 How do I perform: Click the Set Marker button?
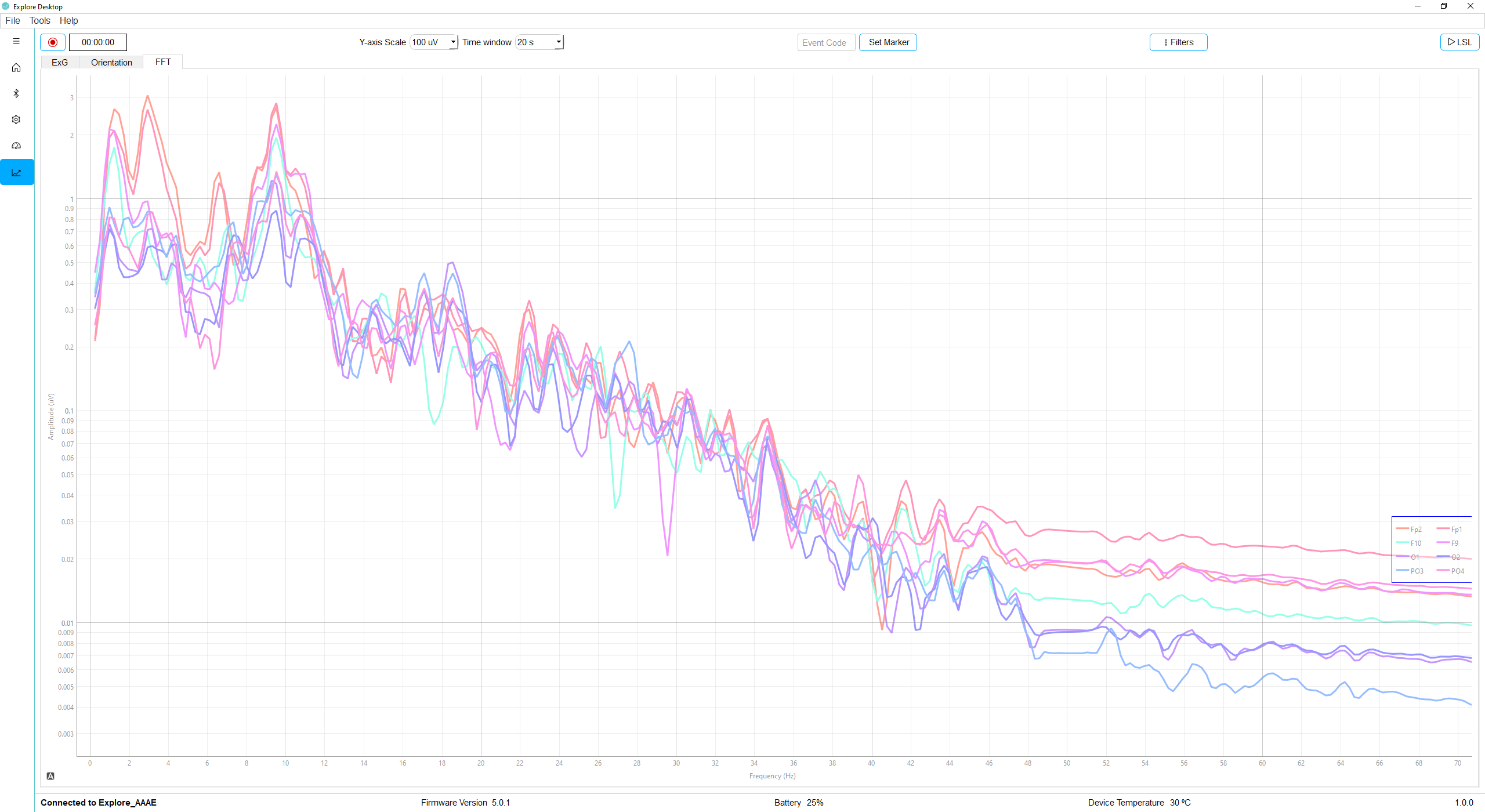(x=888, y=42)
